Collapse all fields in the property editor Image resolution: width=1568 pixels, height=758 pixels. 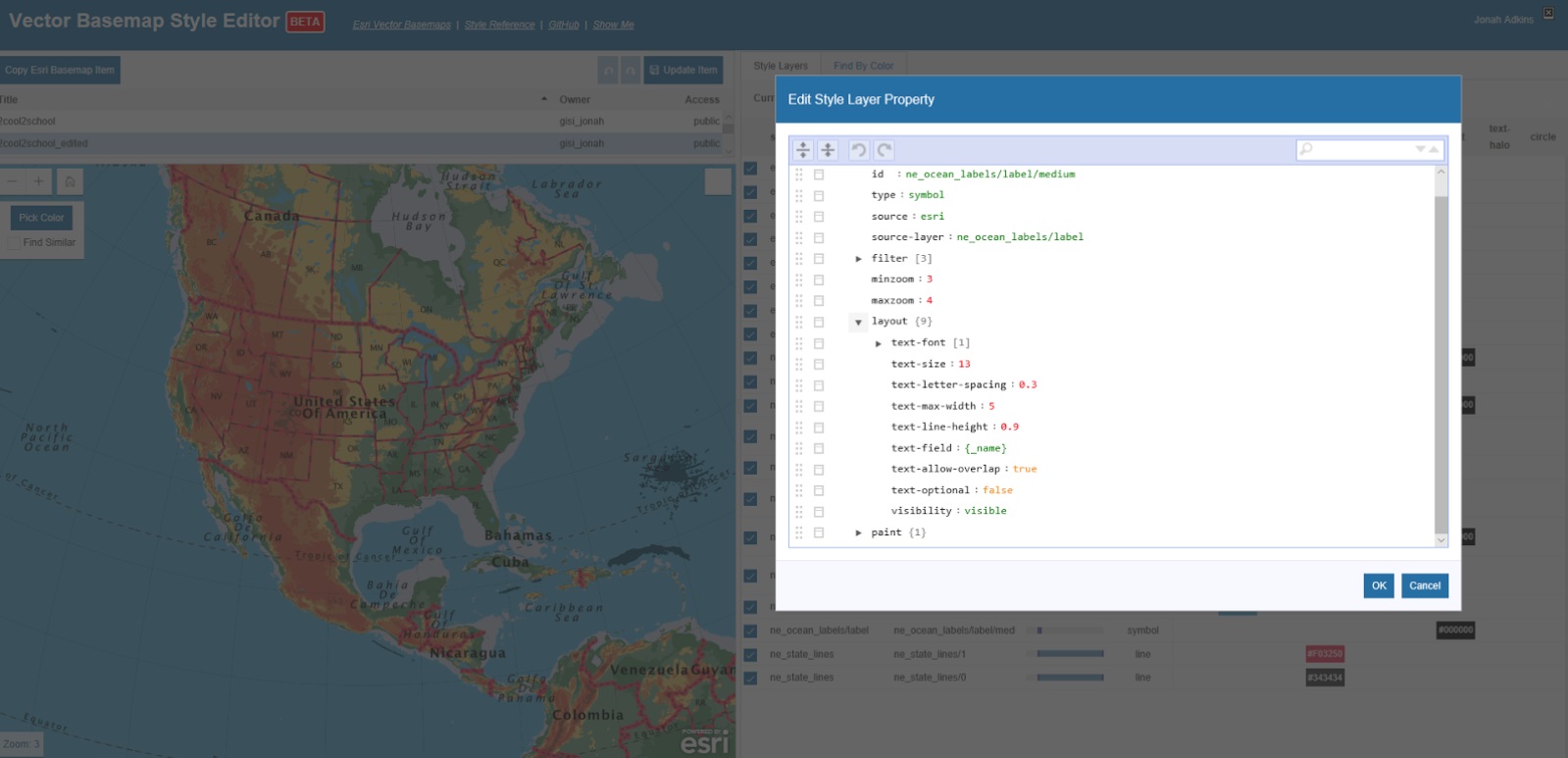(x=828, y=150)
